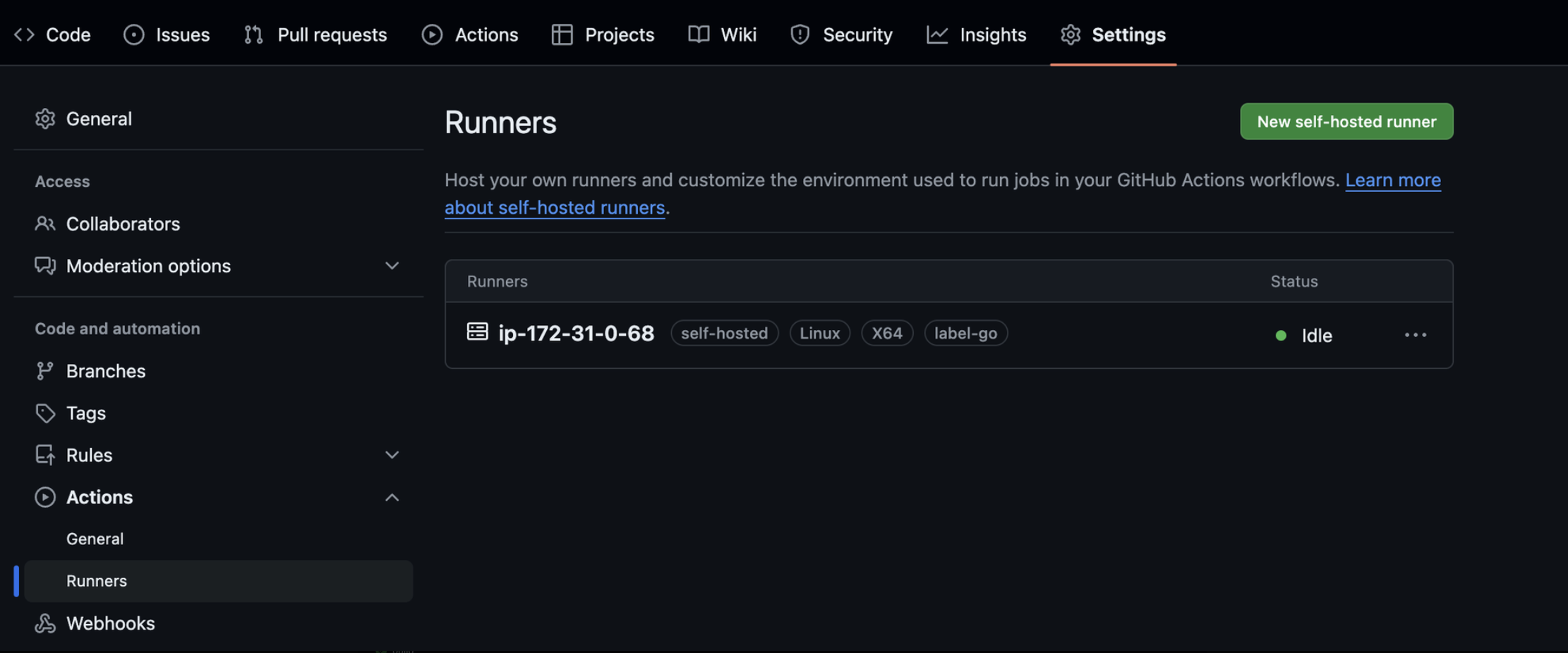Click the Settings gear icon in top navigation
This screenshot has height=653, width=1568.
(1071, 35)
